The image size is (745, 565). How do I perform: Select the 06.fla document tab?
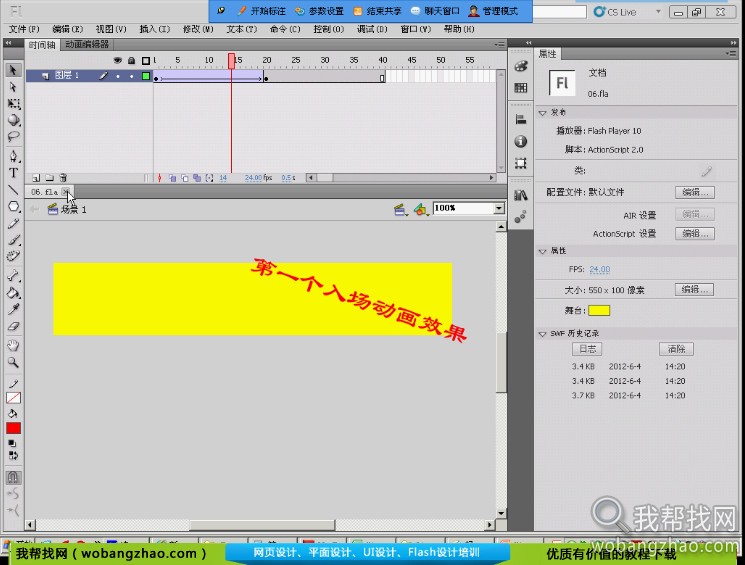point(44,192)
